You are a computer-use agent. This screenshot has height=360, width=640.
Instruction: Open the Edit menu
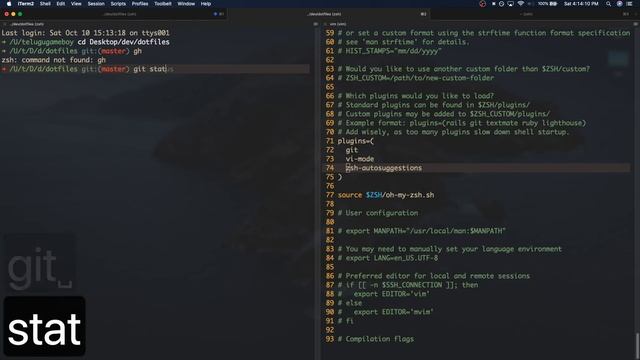tap(61, 4)
